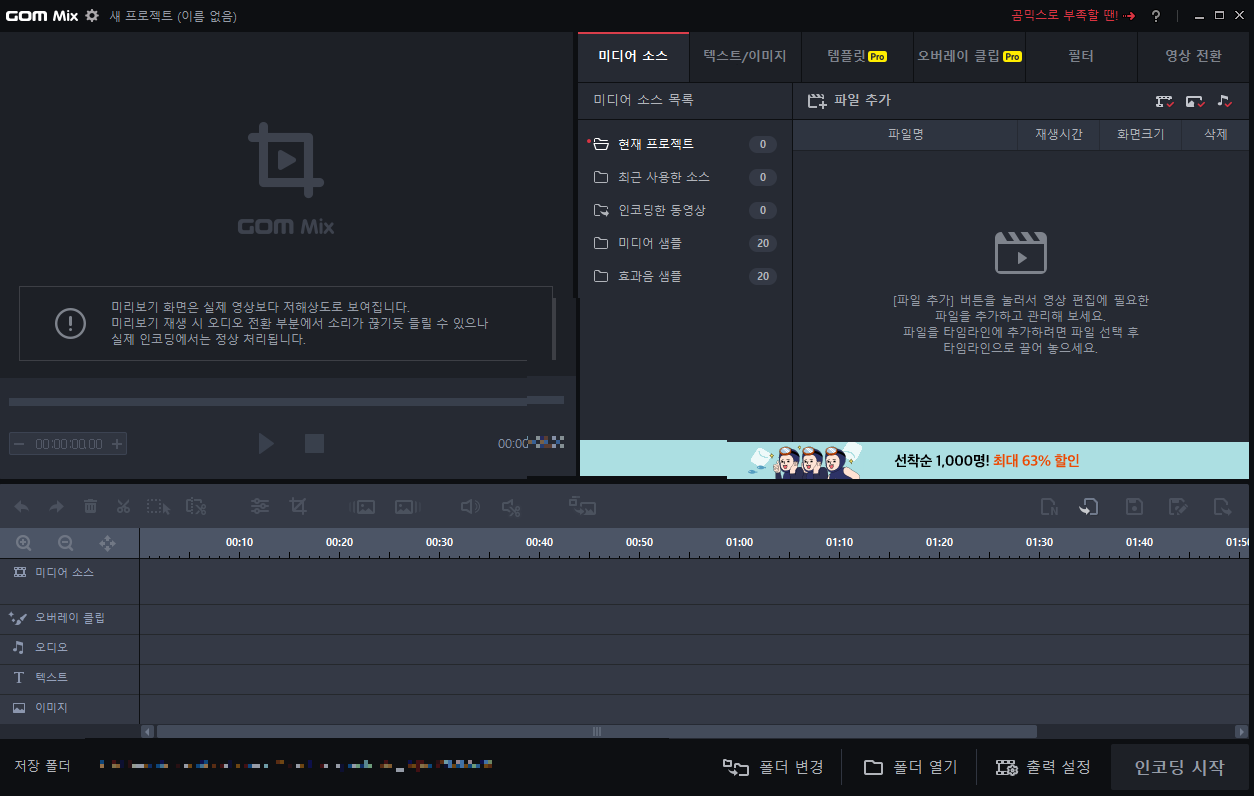Decrease preview time with minus button

19,444
